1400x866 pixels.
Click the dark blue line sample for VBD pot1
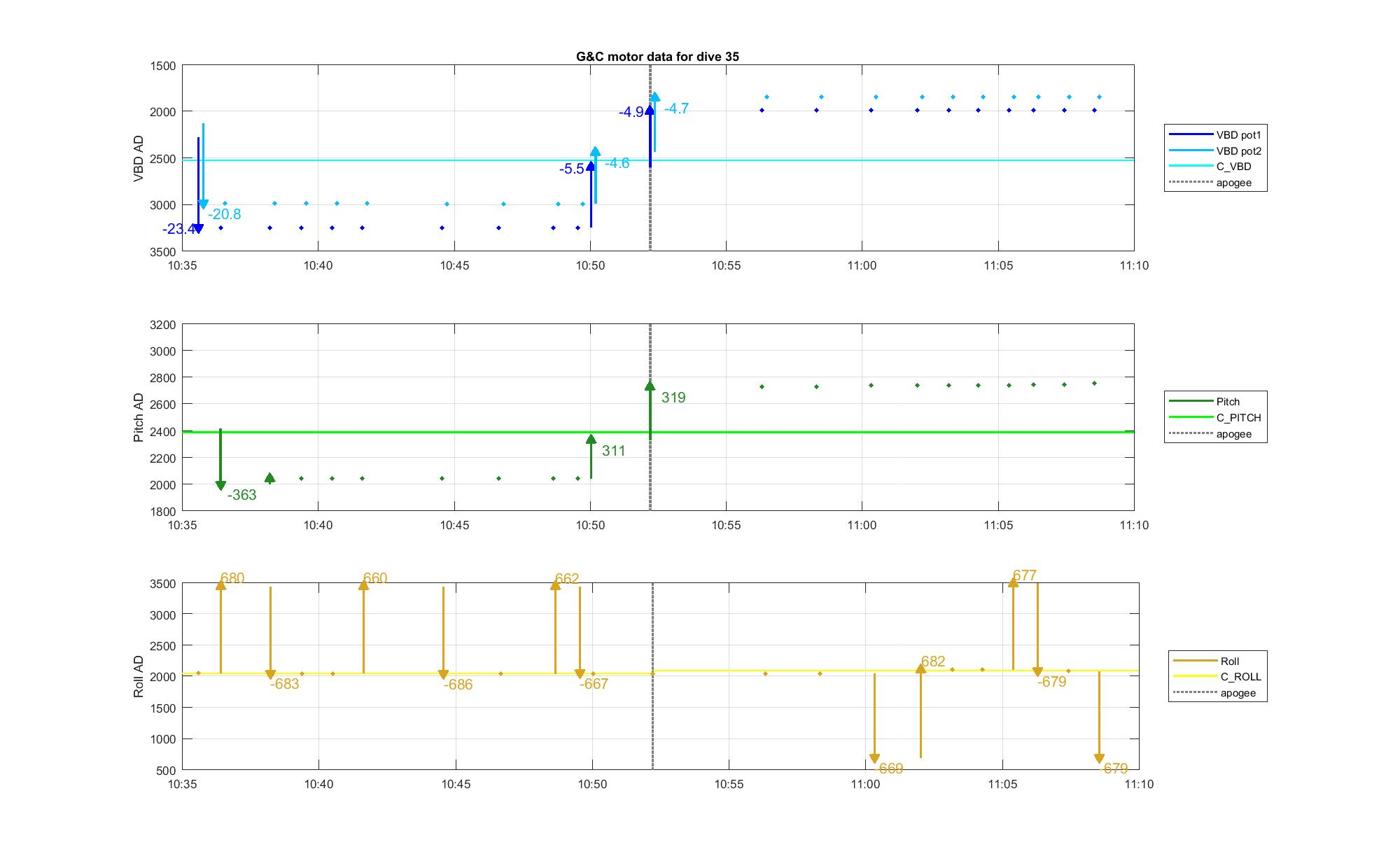coord(1190,135)
